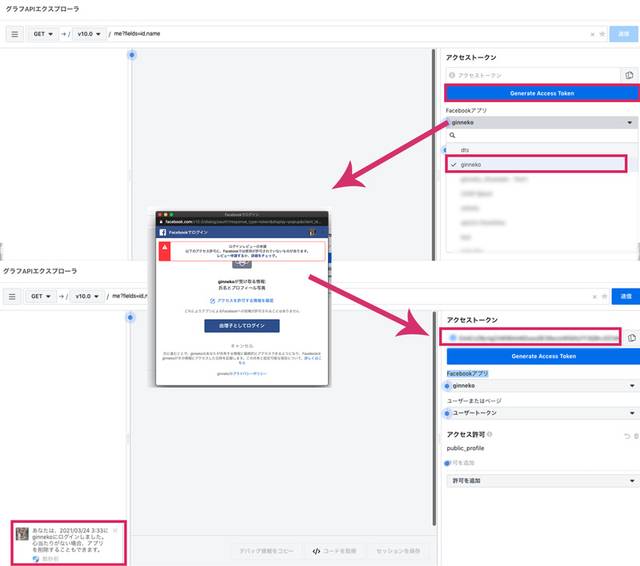640x566 pixels.
Task: Click the キャンセル link in login popup
Action: [x=242, y=346]
